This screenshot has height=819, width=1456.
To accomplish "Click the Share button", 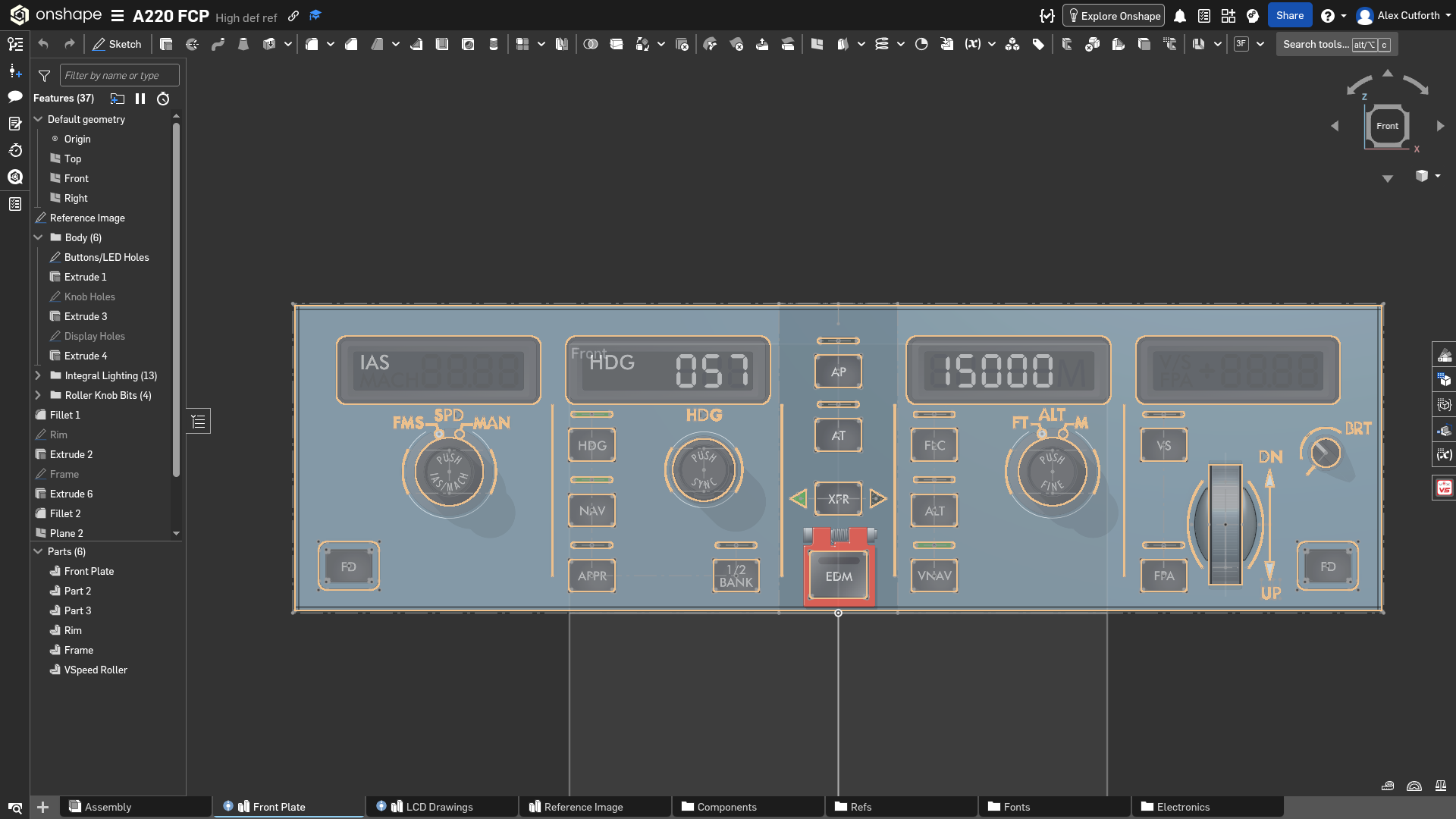I will (x=1290, y=15).
